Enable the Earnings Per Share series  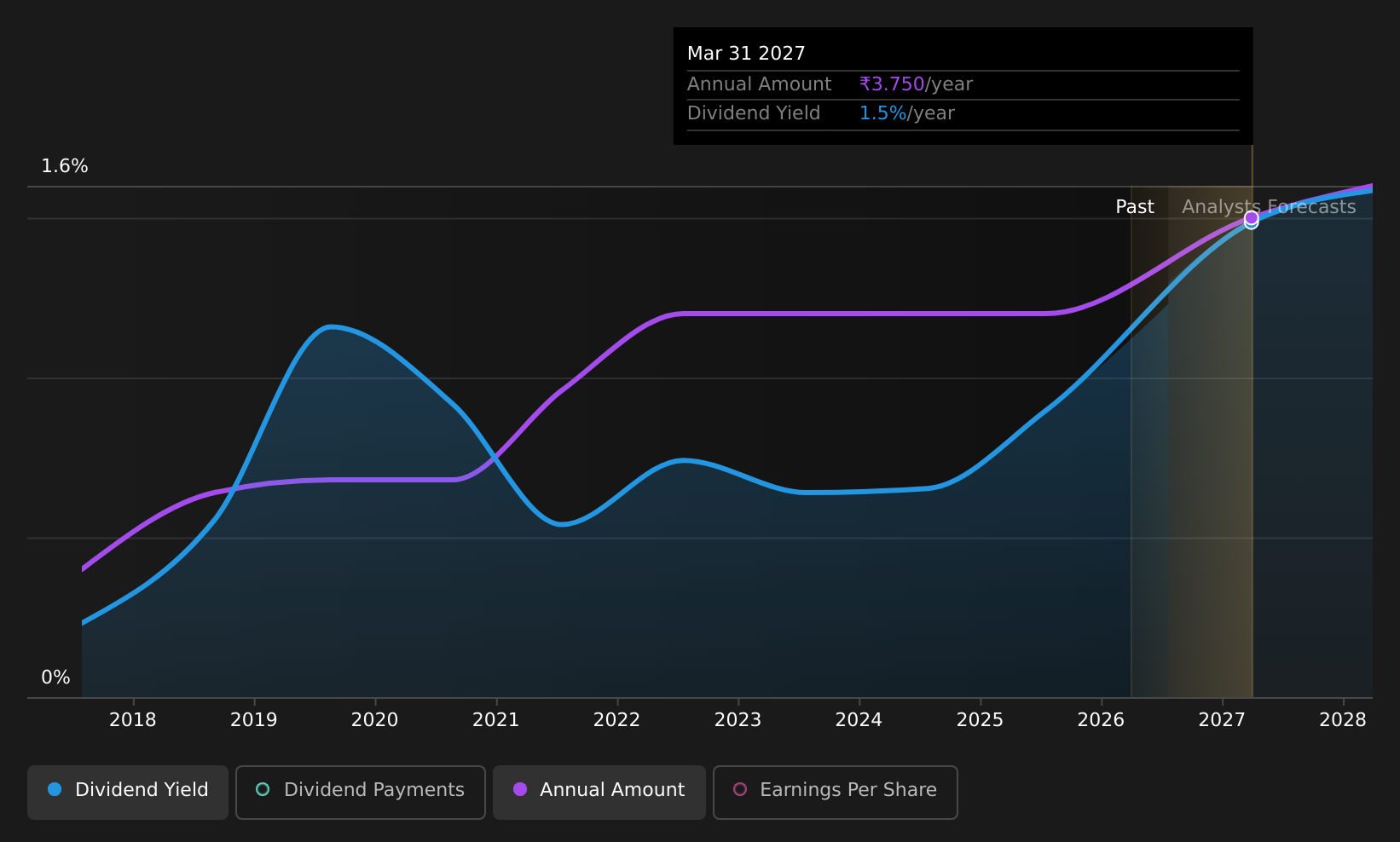(x=836, y=792)
